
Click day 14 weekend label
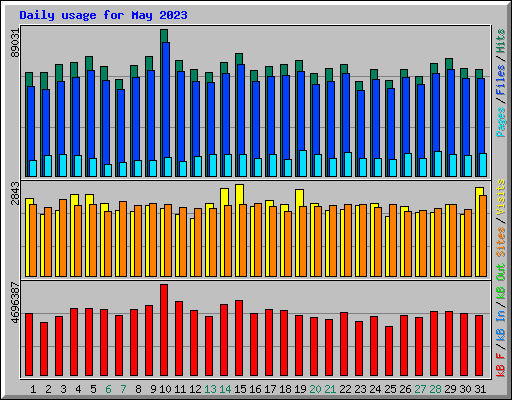click(225, 389)
